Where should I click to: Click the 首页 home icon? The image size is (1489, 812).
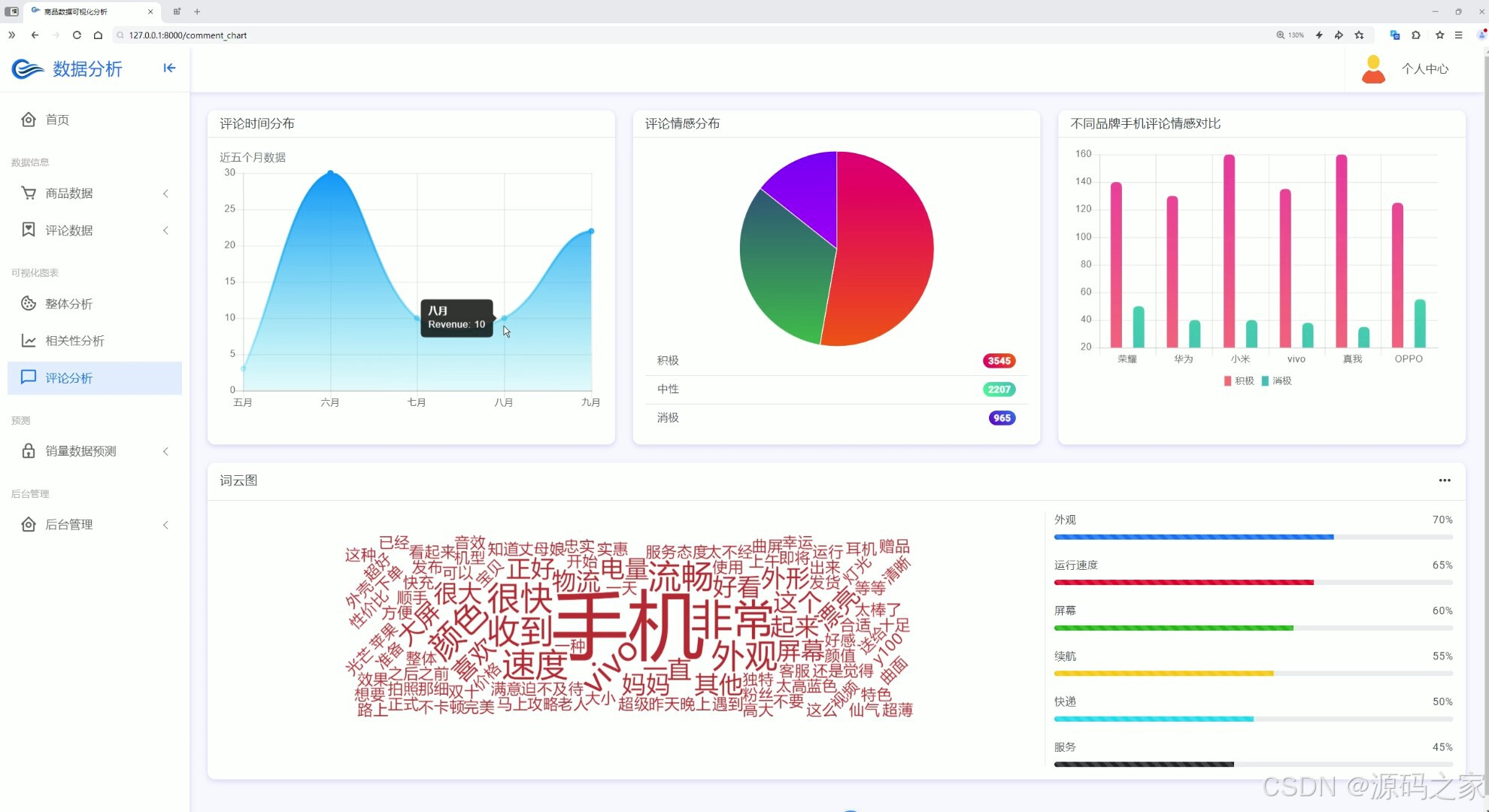tap(29, 120)
